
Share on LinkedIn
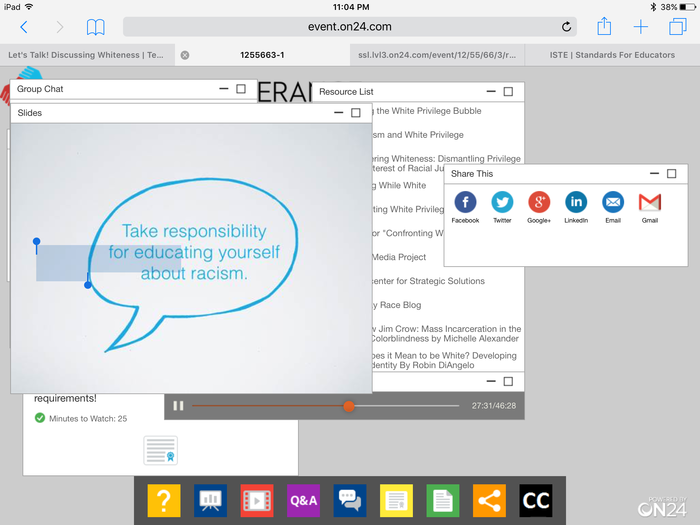tap(576, 203)
